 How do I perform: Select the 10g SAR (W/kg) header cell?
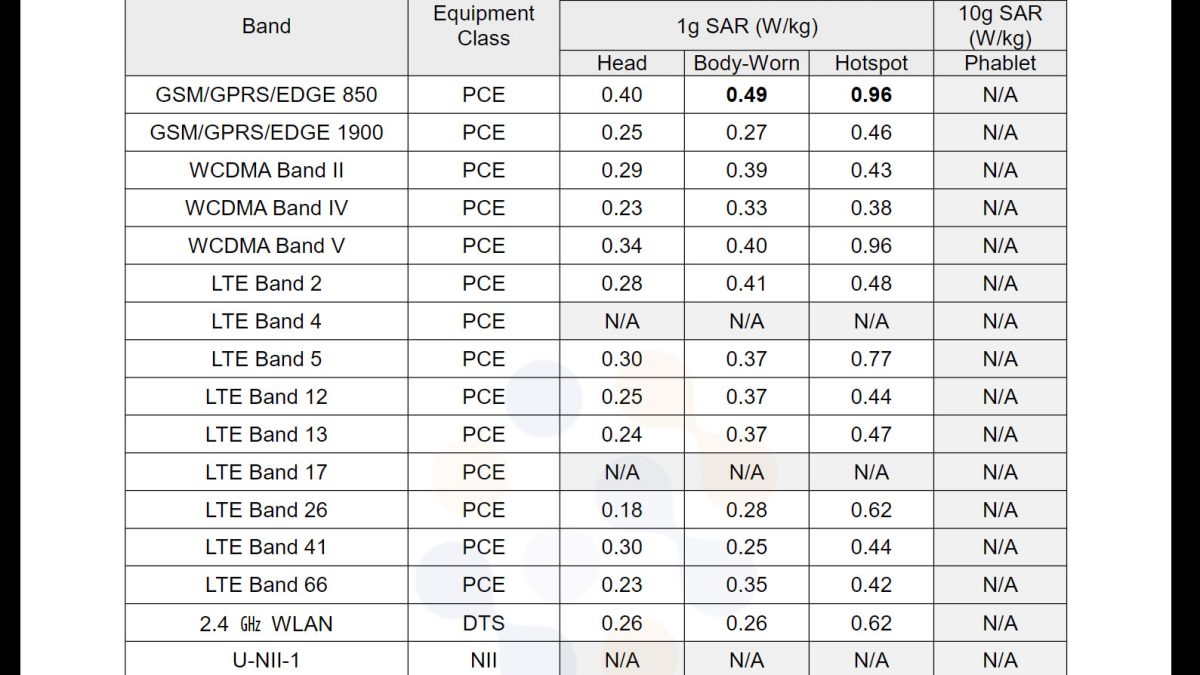click(x=999, y=26)
